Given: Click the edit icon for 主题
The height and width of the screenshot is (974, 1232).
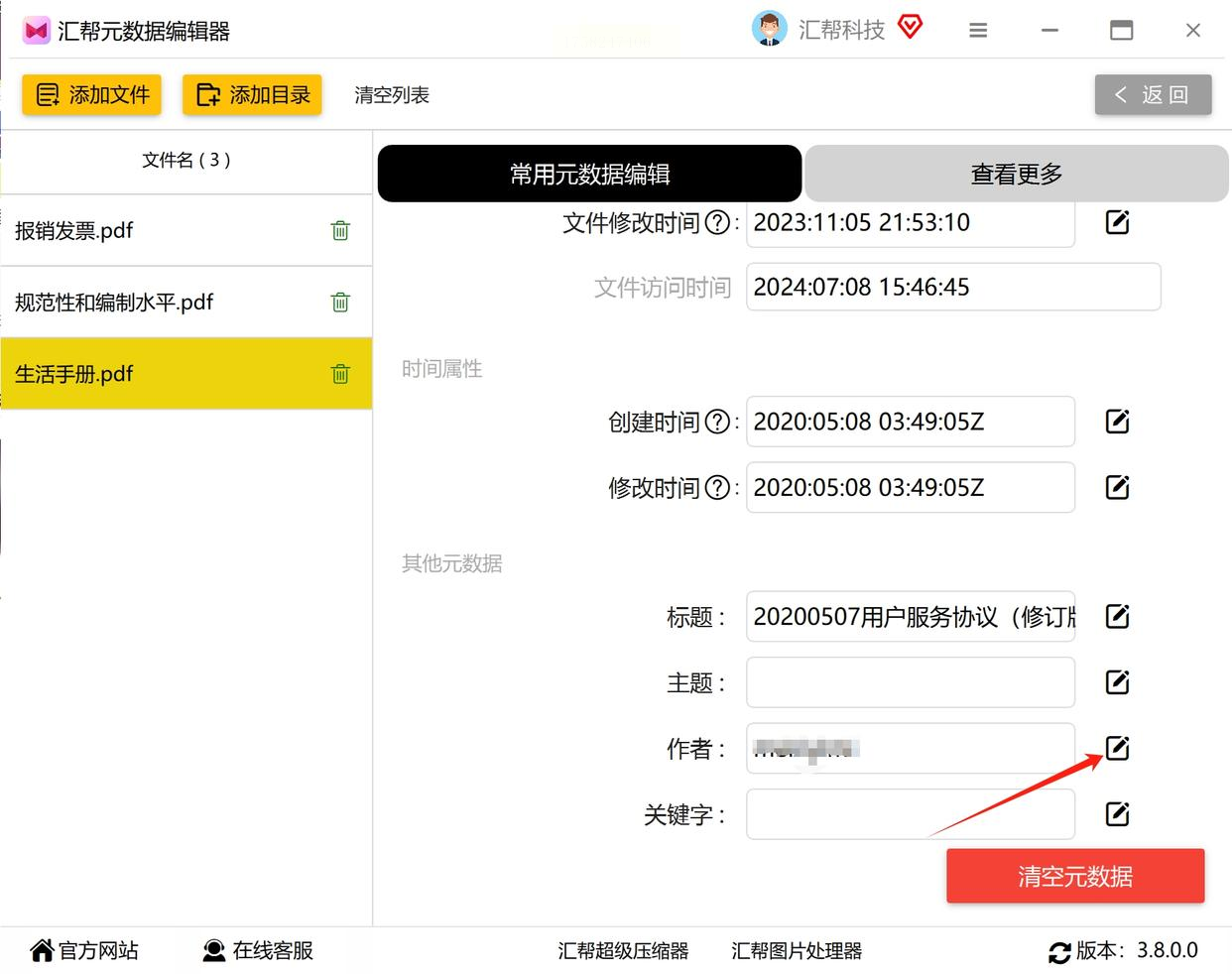Looking at the screenshot, I should [x=1117, y=681].
